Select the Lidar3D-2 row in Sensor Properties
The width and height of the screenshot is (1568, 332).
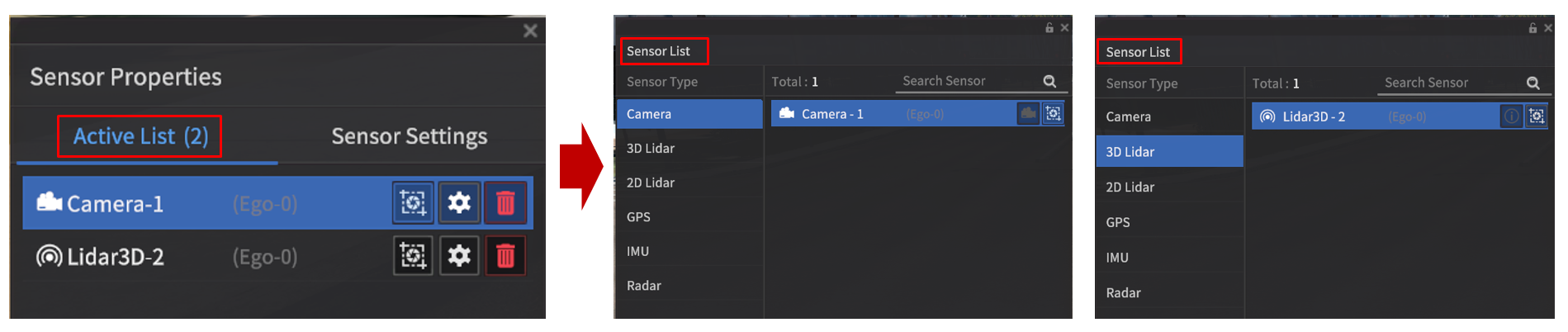[x=206, y=257]
